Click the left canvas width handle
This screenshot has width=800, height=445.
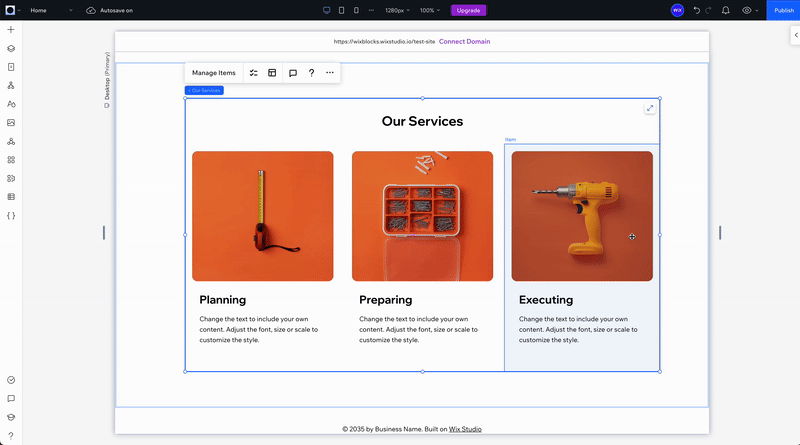click(x=104, y=233)
